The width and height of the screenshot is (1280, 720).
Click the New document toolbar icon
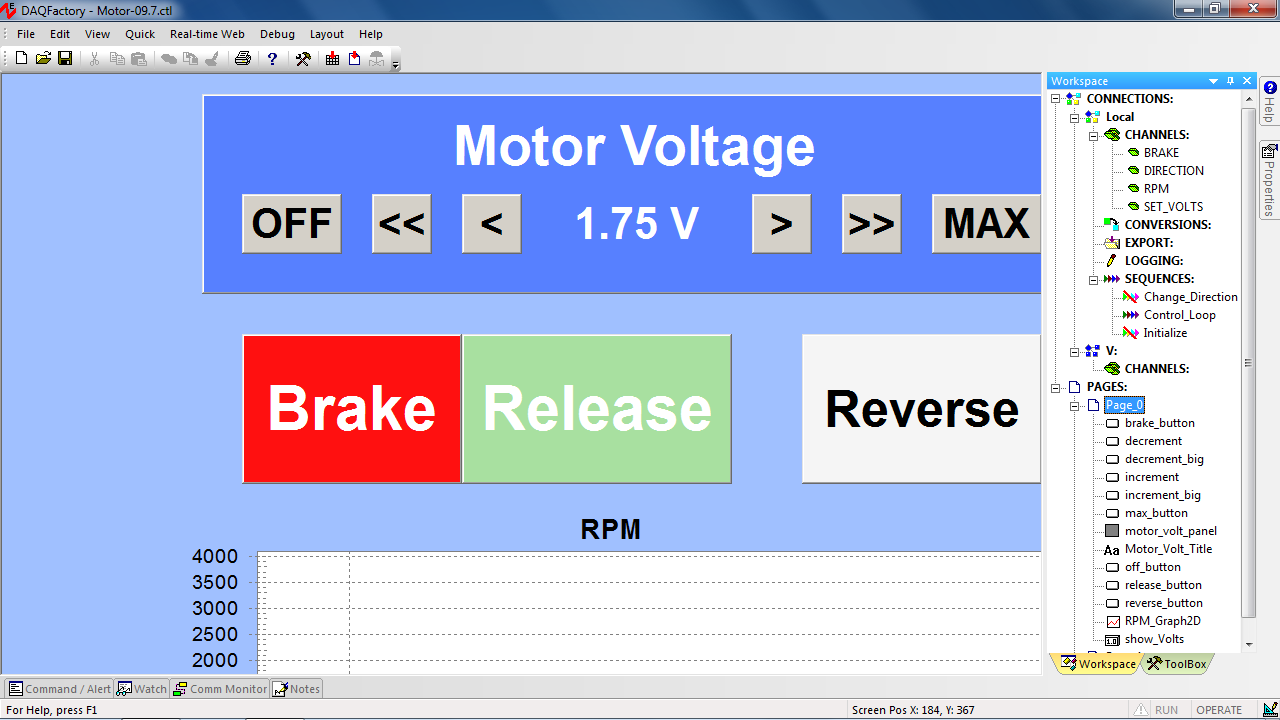(x=22, y=59)
